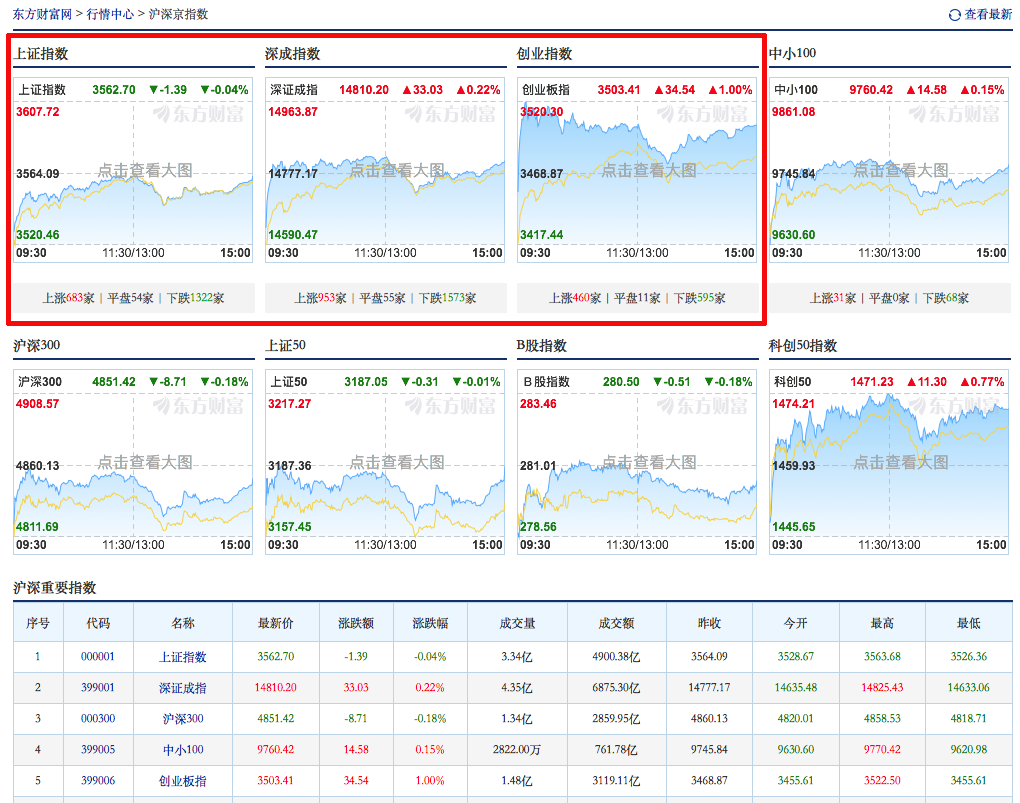Open 中小100 name link in table
The width and height of the screenshot is (1020, 803).
tap(183, 750)
